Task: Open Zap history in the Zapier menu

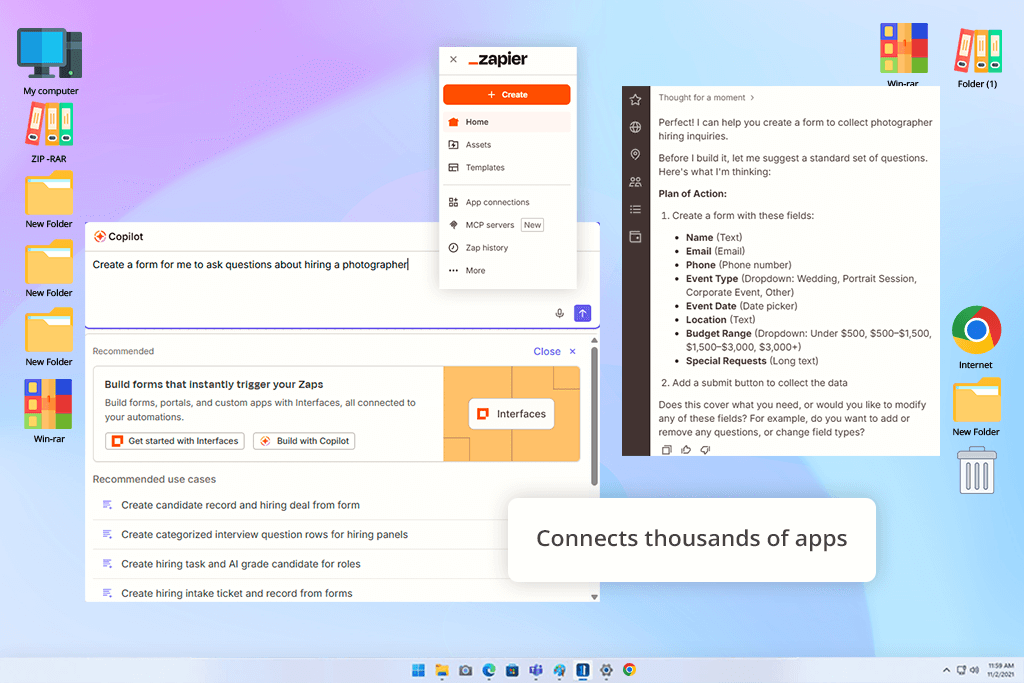Action: (x=507, y=248)
